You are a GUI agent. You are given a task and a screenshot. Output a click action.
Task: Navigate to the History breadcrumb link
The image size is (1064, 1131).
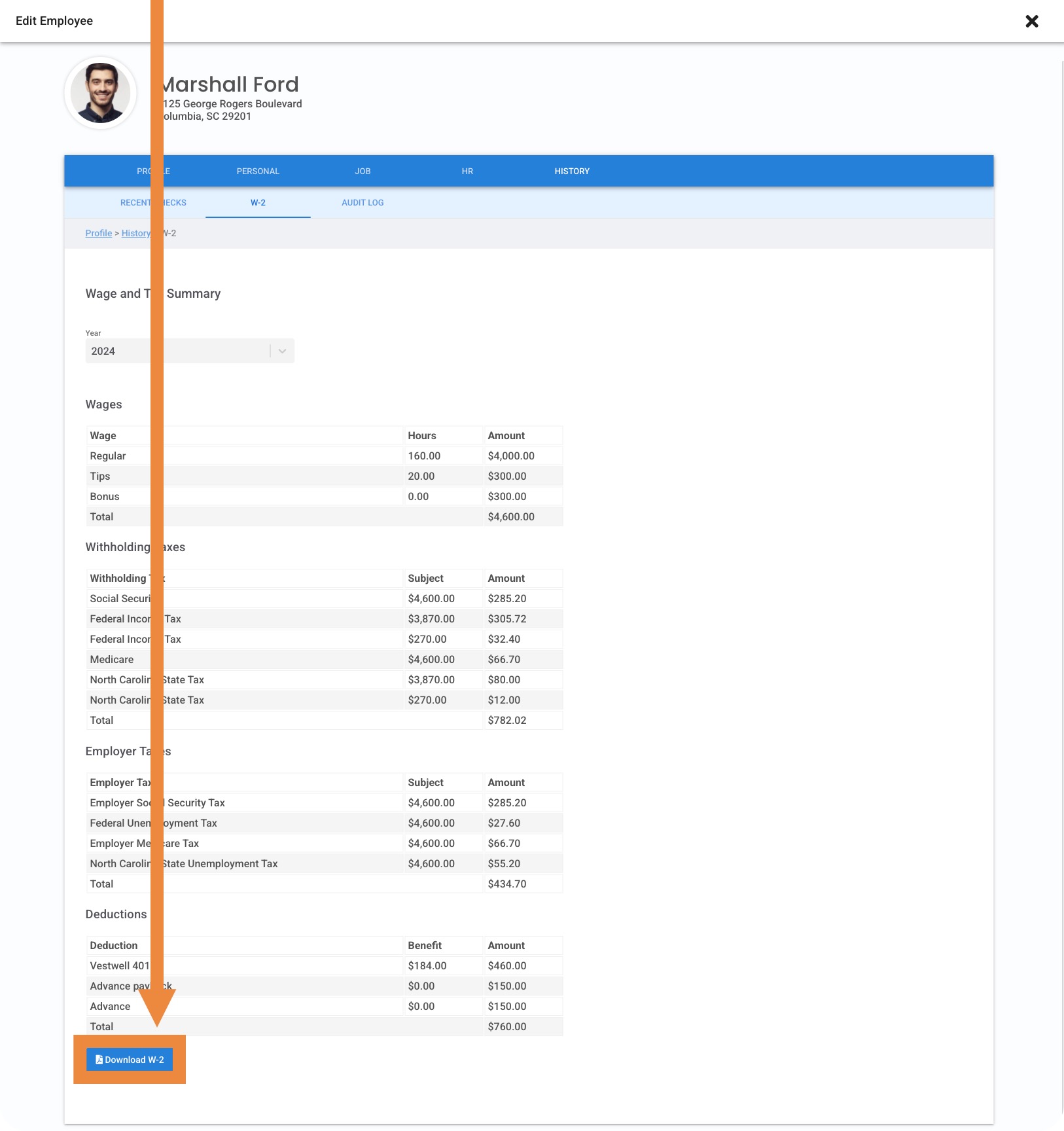pyautogui.click(x=134, y=234)
